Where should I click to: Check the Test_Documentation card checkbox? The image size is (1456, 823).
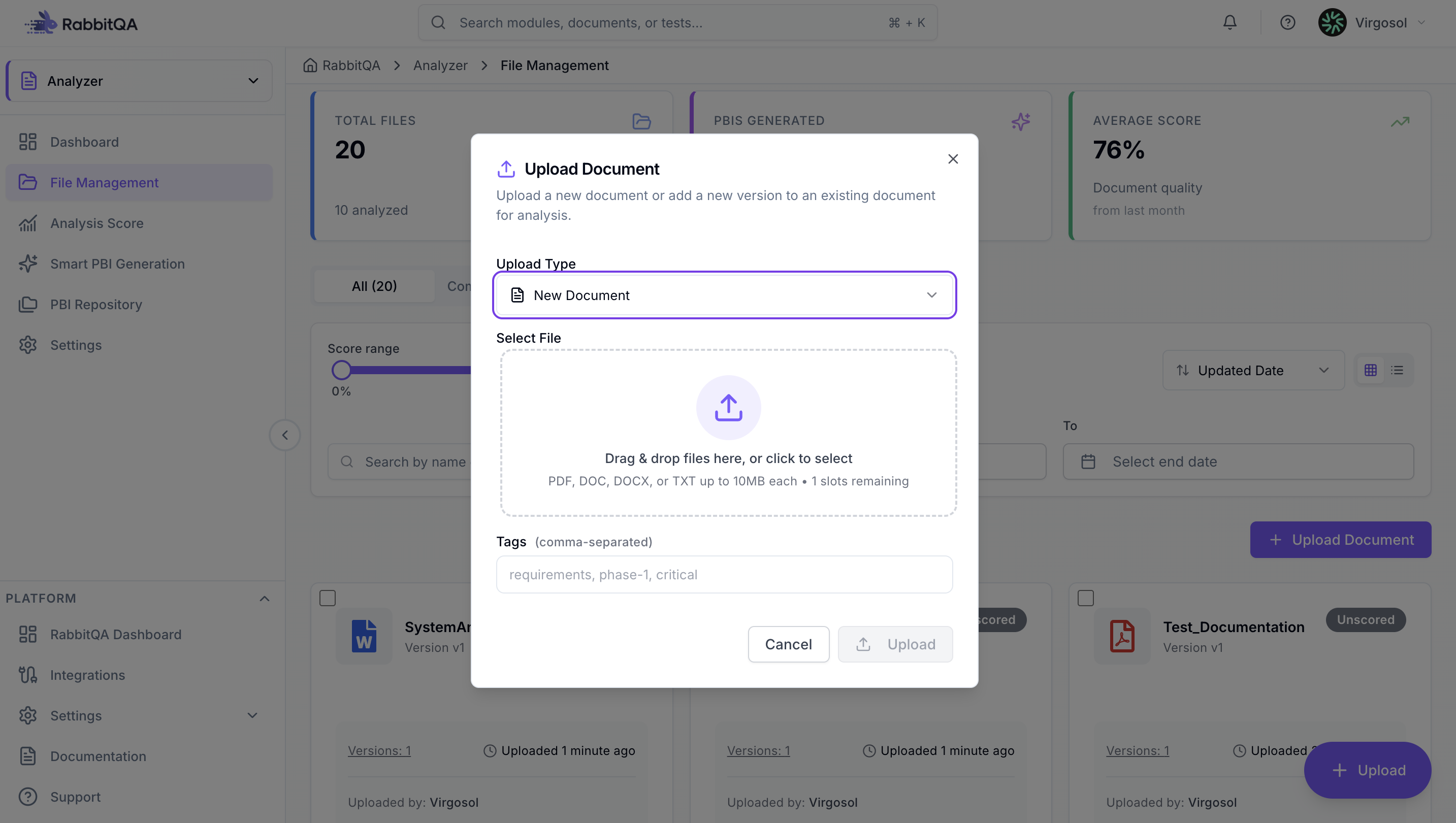coord(1085,598)
